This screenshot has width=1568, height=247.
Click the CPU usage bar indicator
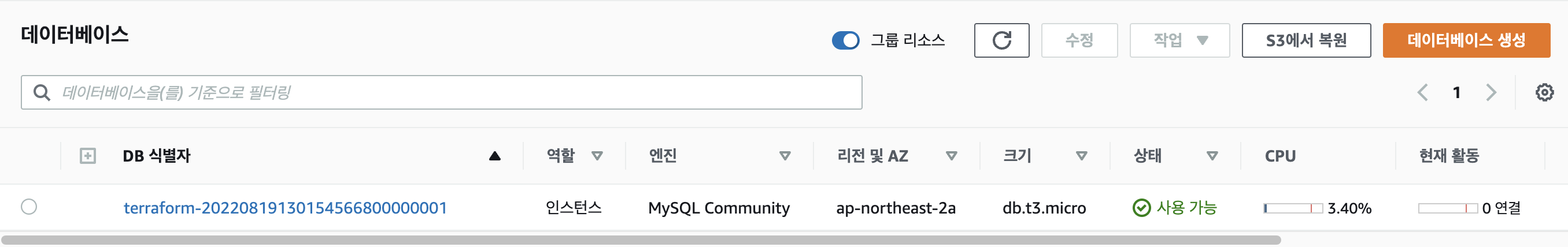(1293, 208)
